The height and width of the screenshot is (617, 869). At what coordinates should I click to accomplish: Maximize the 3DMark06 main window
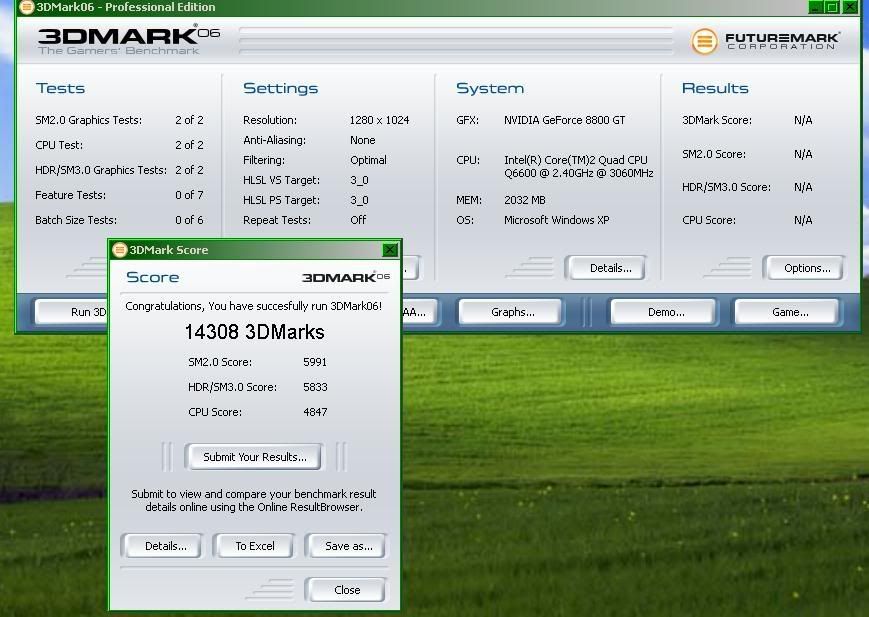(832, 7)
